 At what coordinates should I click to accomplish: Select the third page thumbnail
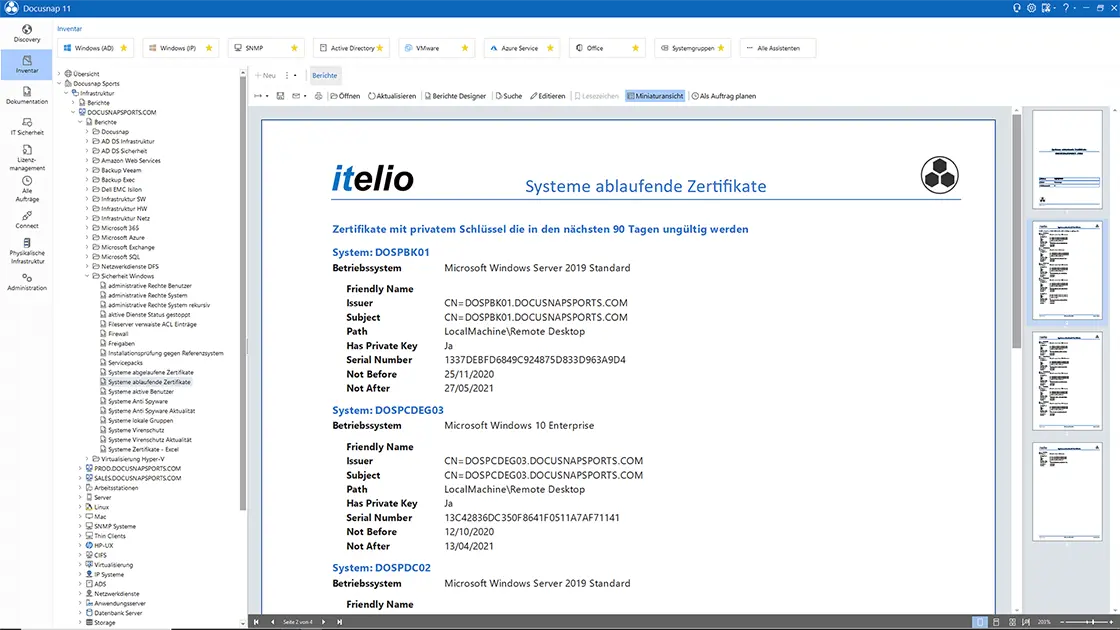click(x=1067, y=381)
